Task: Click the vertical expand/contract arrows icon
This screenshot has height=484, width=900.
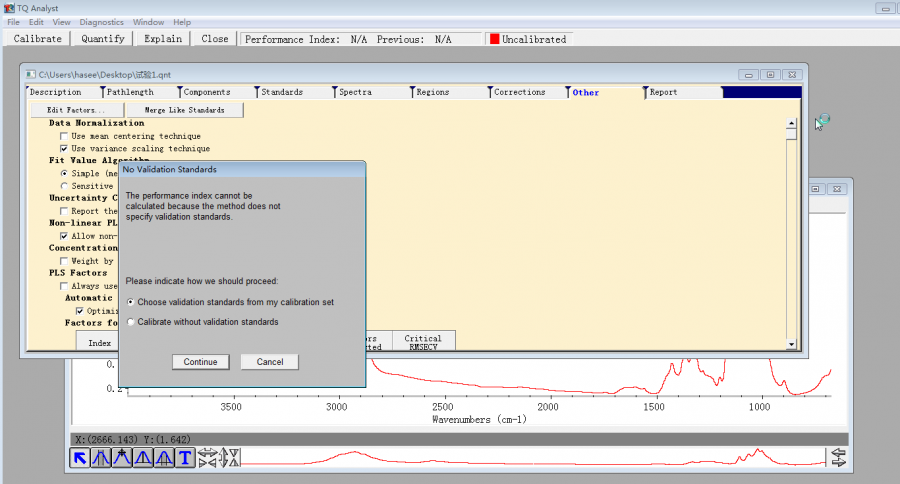Action: (x=229, y=458)
